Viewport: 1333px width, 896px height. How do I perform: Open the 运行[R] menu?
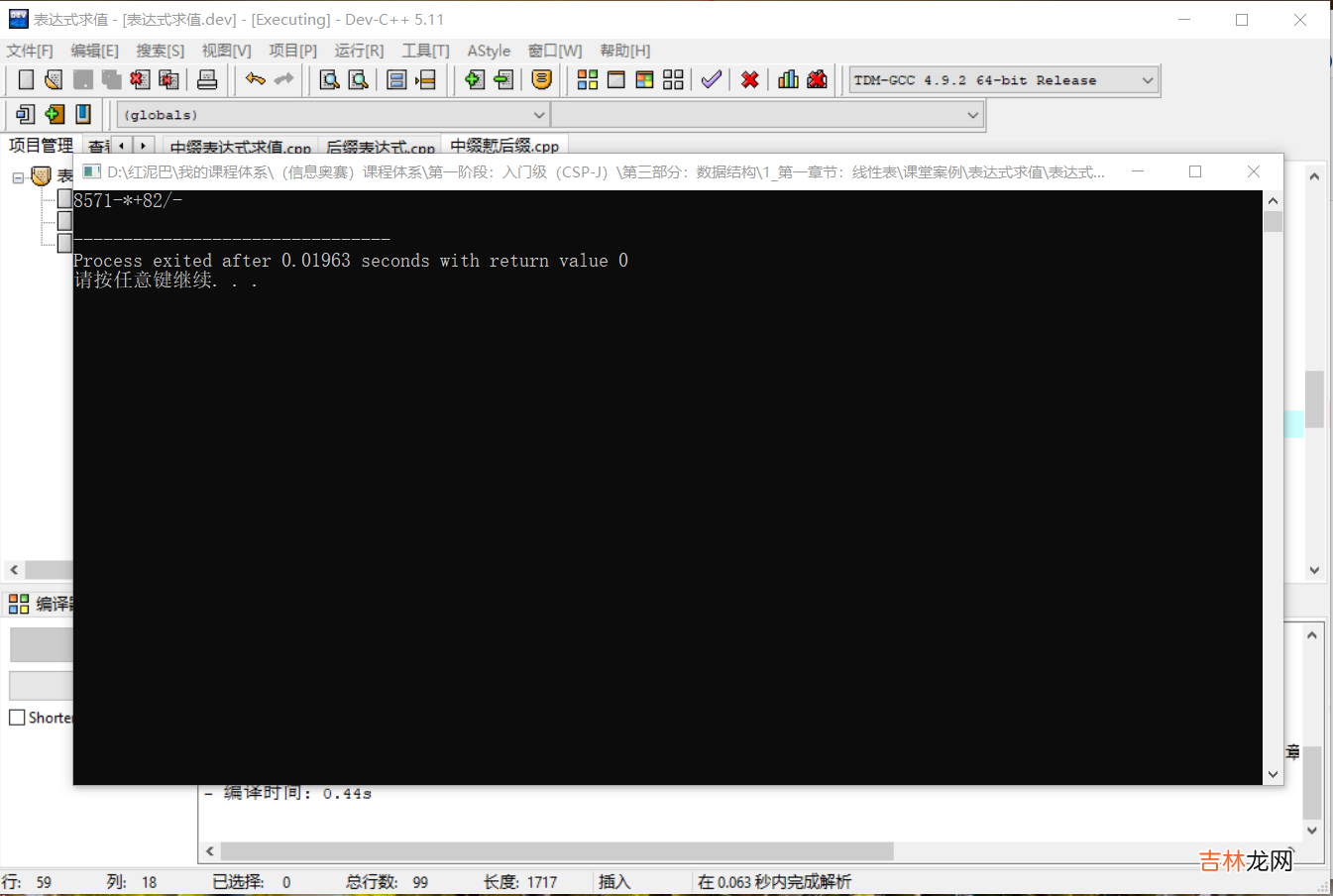pos(359,51)
